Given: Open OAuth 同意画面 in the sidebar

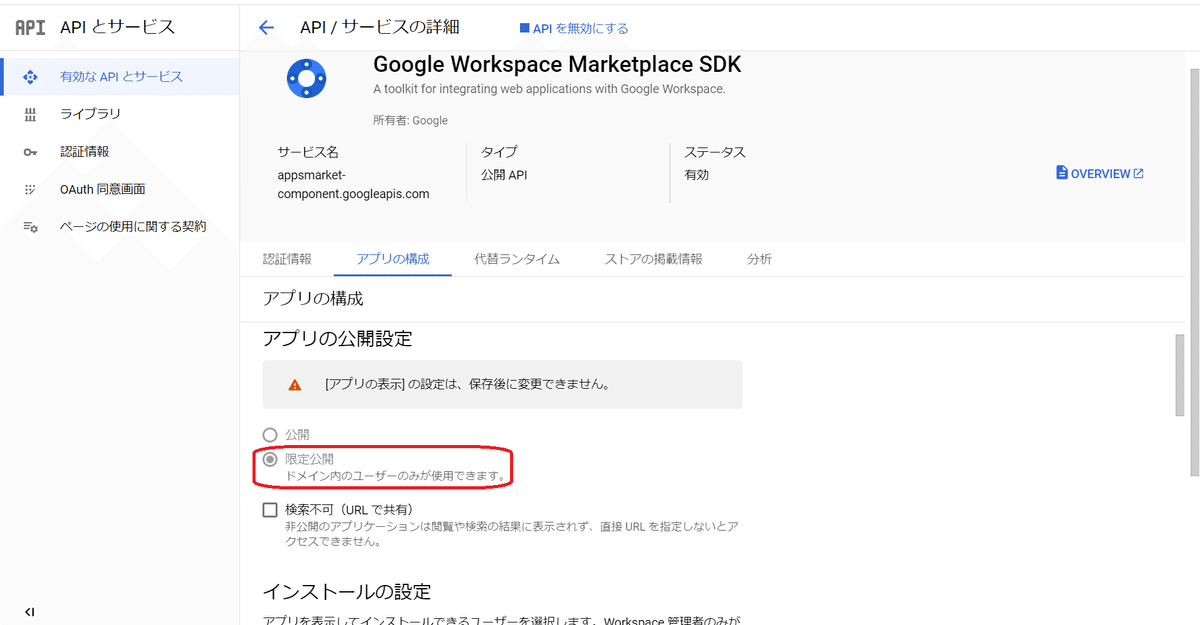Looking at the screenshot, I should 120,189.
